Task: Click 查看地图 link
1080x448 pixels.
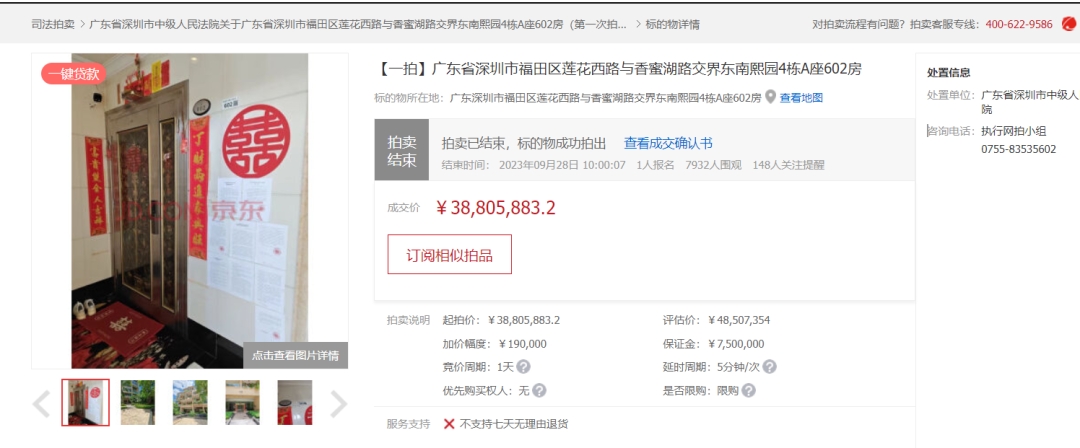Action: point(801,98)
